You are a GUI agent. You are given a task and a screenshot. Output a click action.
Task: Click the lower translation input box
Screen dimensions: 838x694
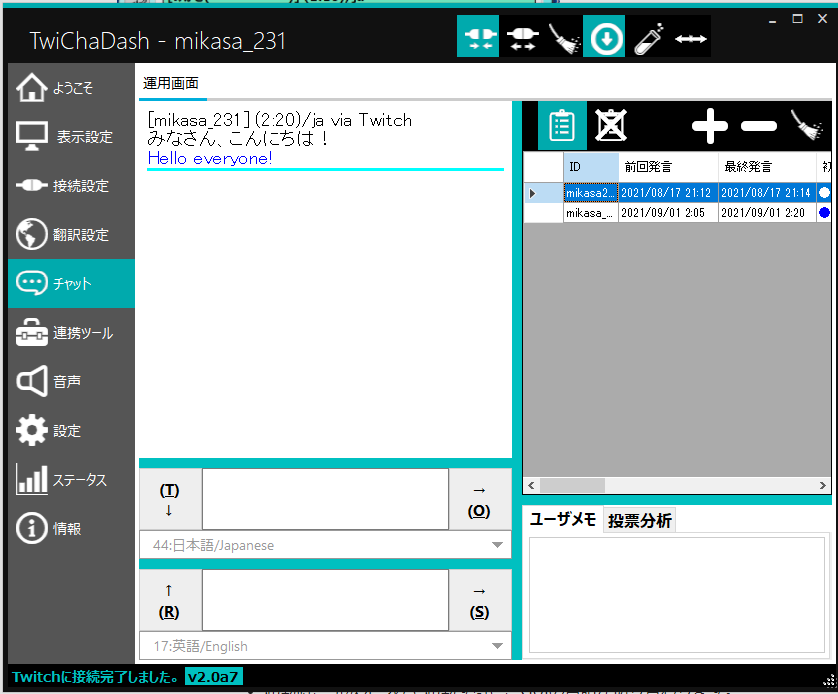click(325, 600)
